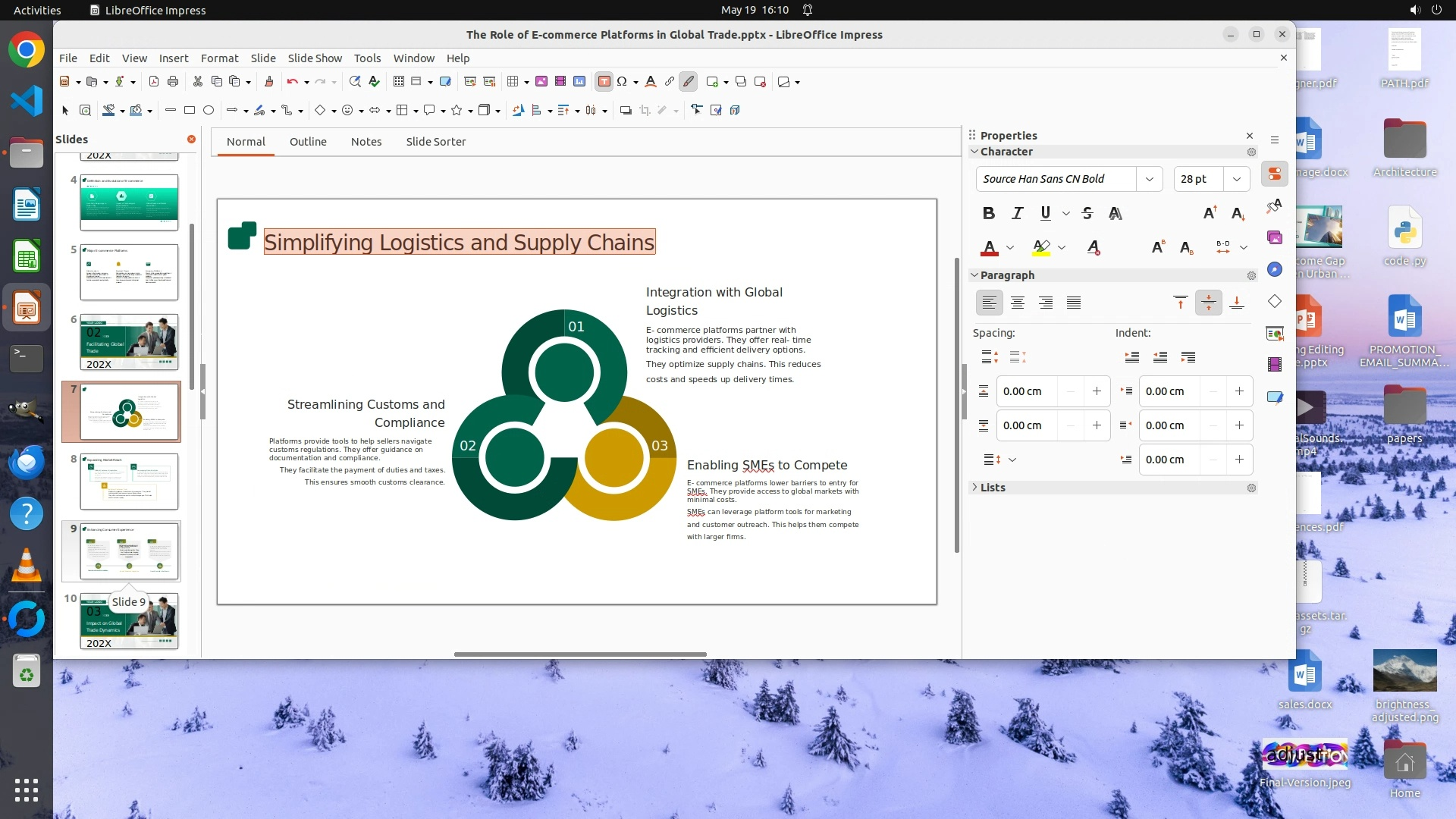Click the Shadow text formatting icon

(x=1115, y=214)
